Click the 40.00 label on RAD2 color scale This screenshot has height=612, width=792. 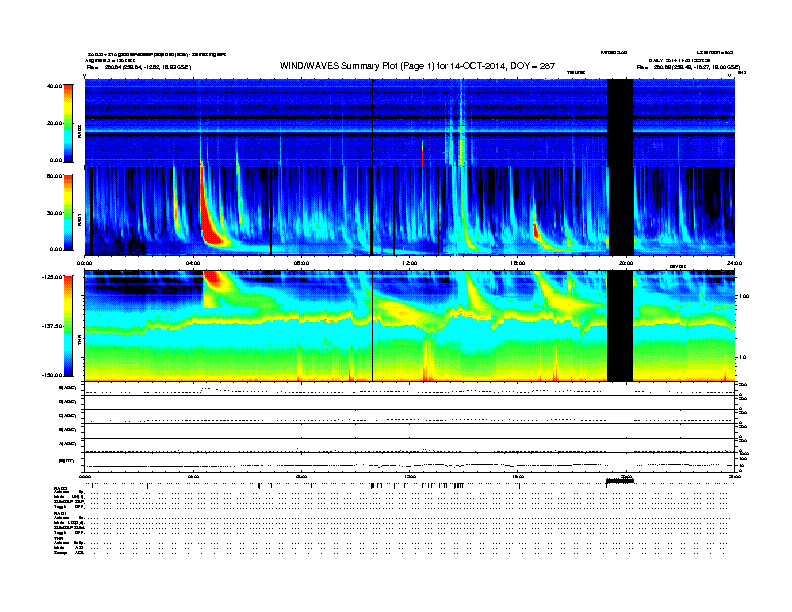54,86
